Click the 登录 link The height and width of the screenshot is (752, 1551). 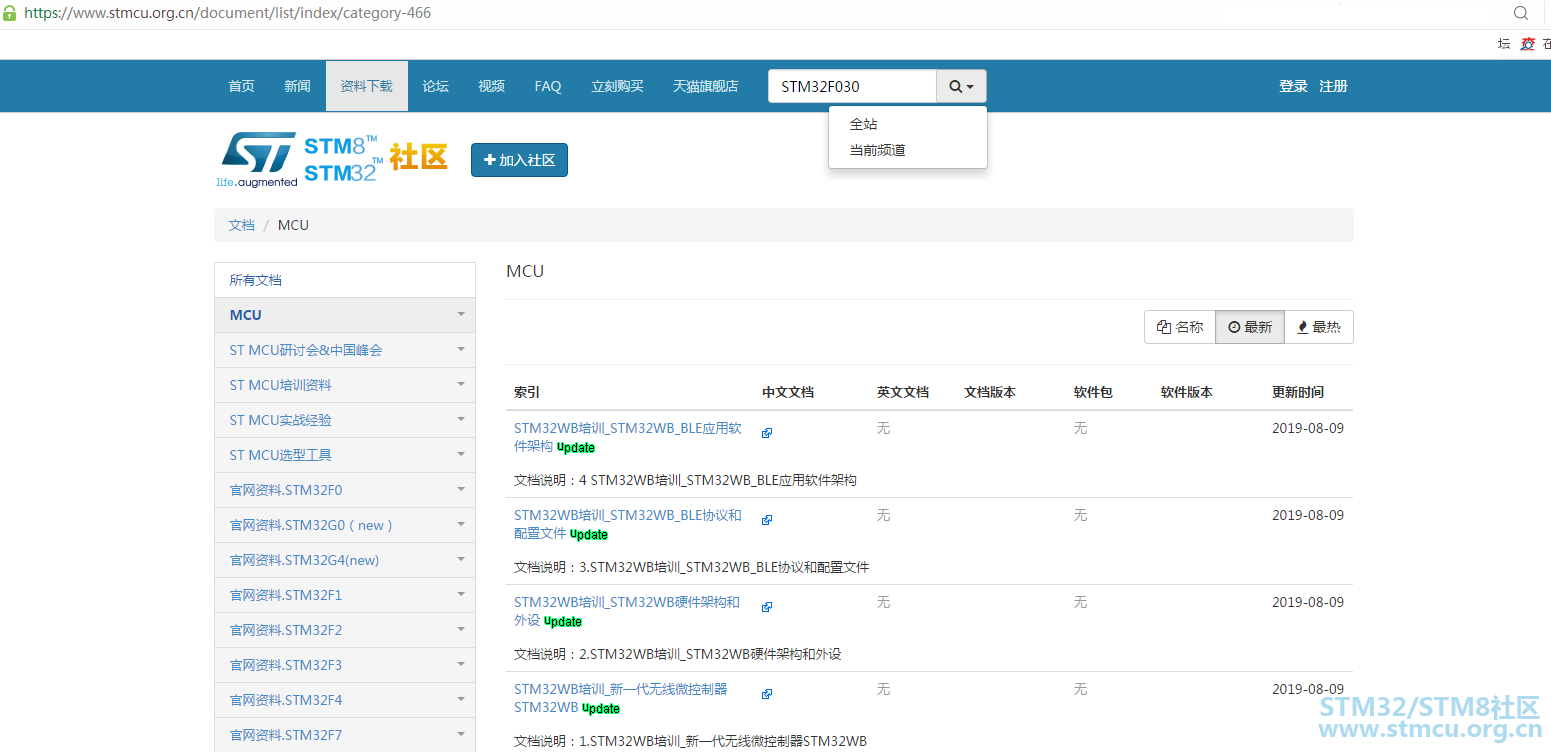(x=1294, y=86)
